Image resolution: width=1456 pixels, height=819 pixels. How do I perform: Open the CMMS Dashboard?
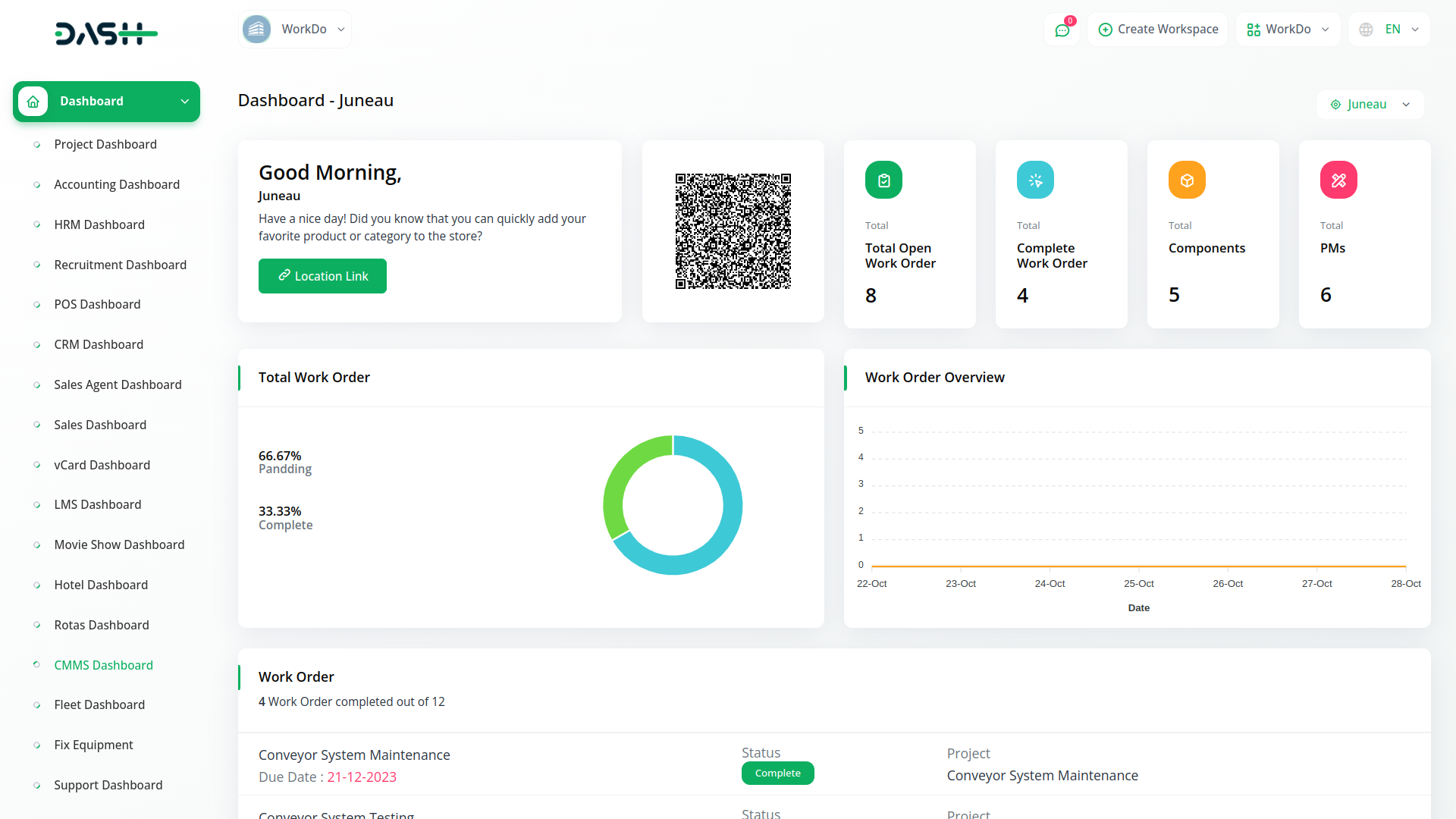pos(103,665)
